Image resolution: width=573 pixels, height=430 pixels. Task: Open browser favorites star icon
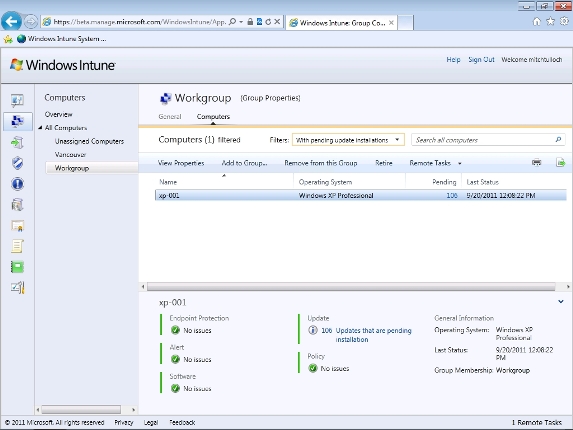pyautogui.click(x=550, y=22)
